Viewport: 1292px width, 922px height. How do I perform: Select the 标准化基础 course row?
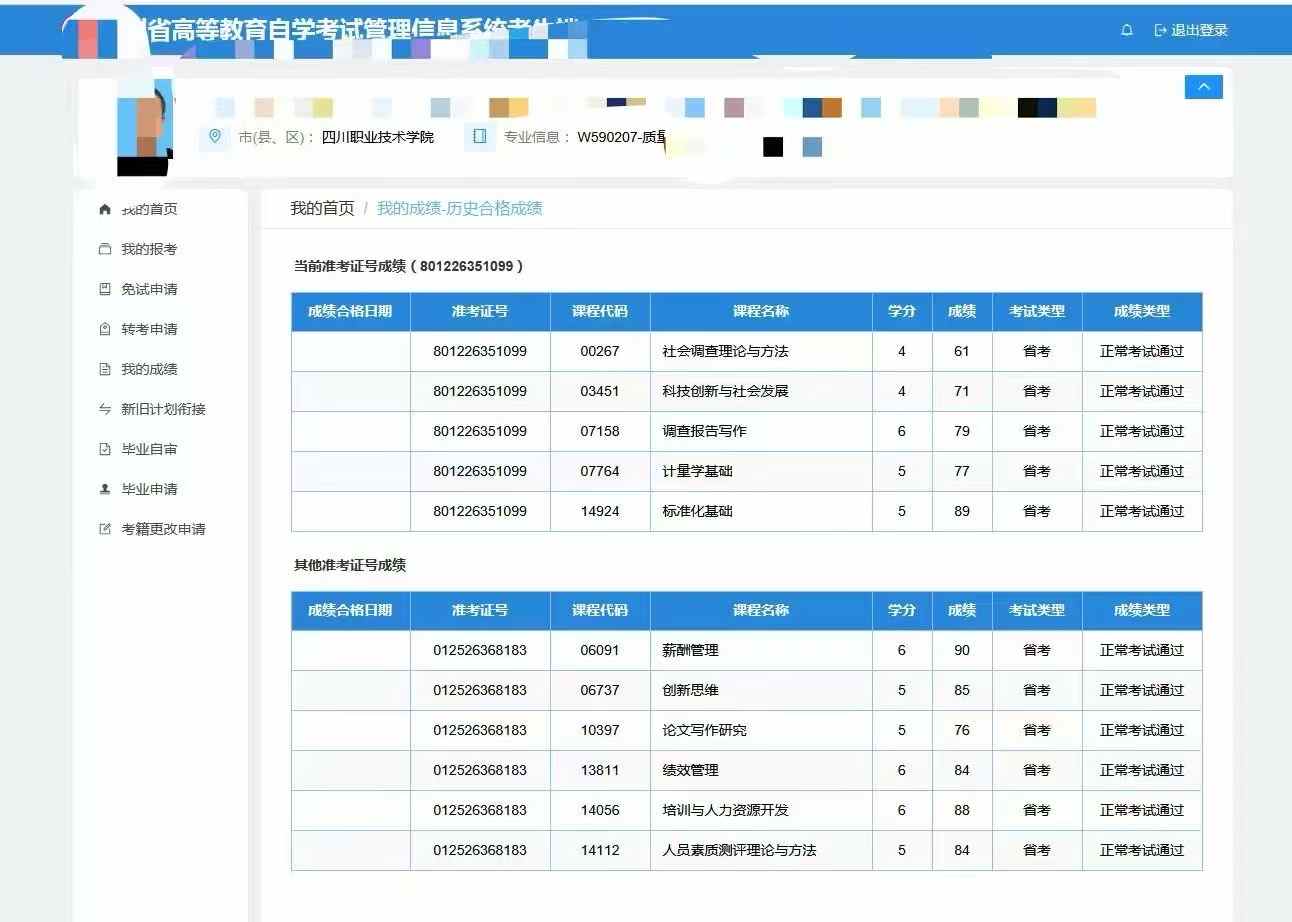(x=697, y=511)
